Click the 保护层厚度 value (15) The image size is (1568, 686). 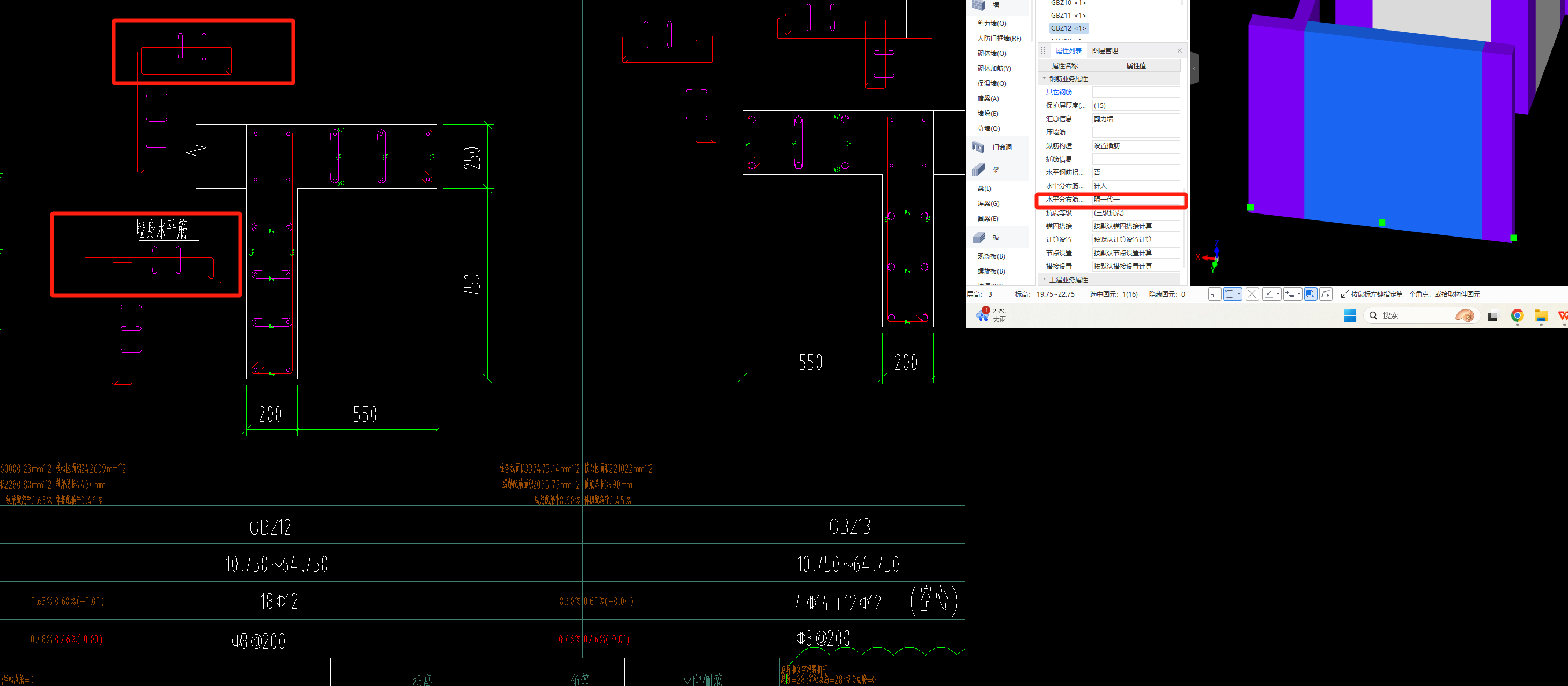[1136, 105]
